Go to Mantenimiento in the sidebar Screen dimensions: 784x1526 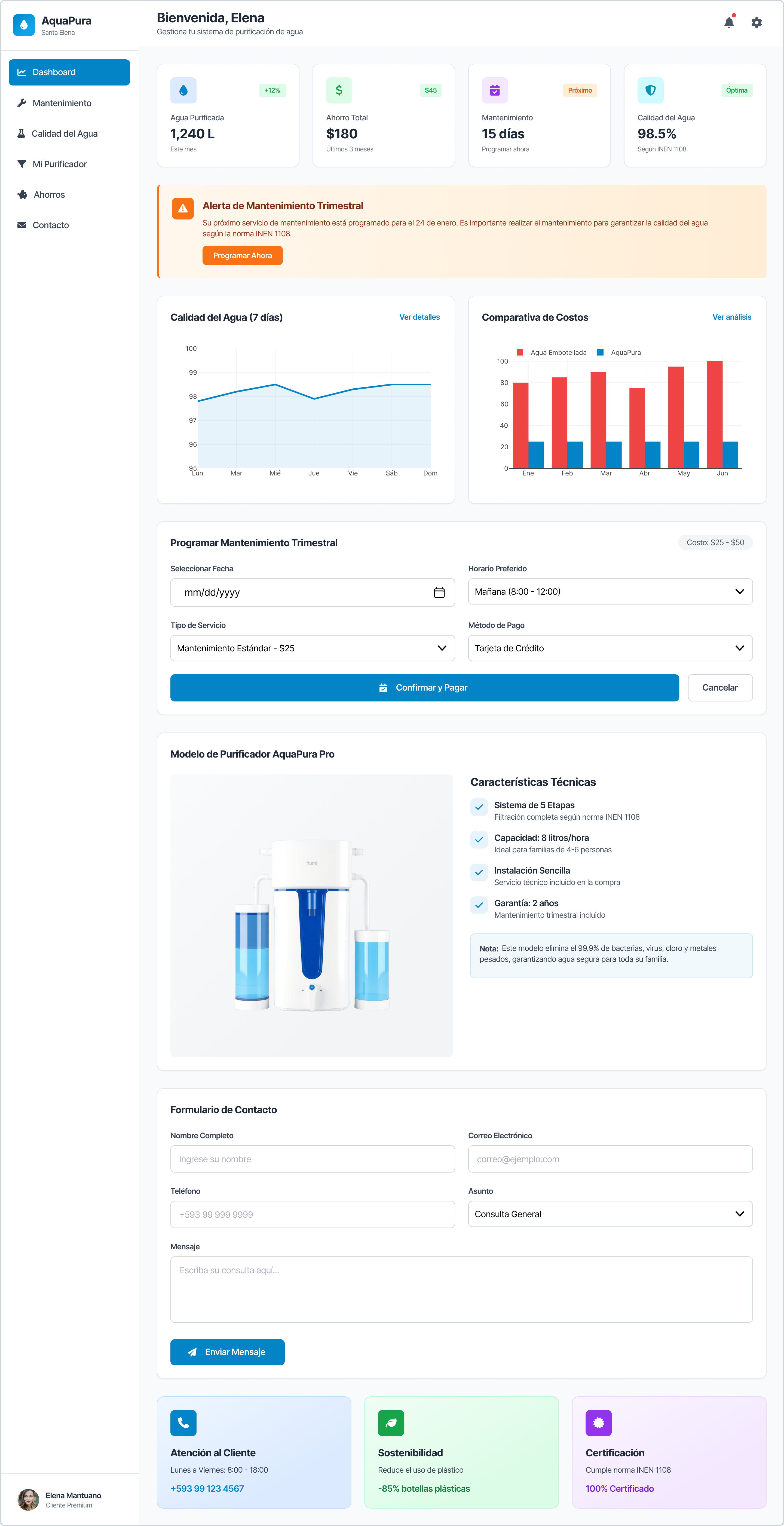[x=69, y=103]
